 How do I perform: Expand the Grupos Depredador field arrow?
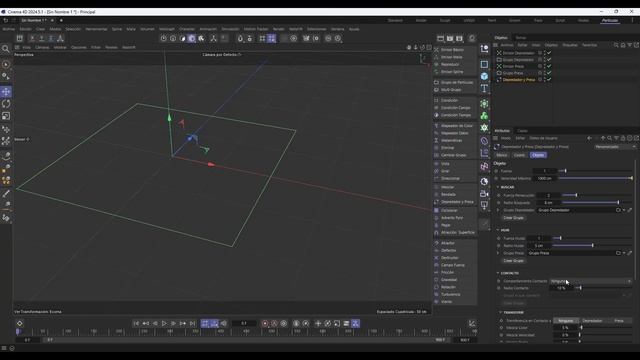point(498,210)
